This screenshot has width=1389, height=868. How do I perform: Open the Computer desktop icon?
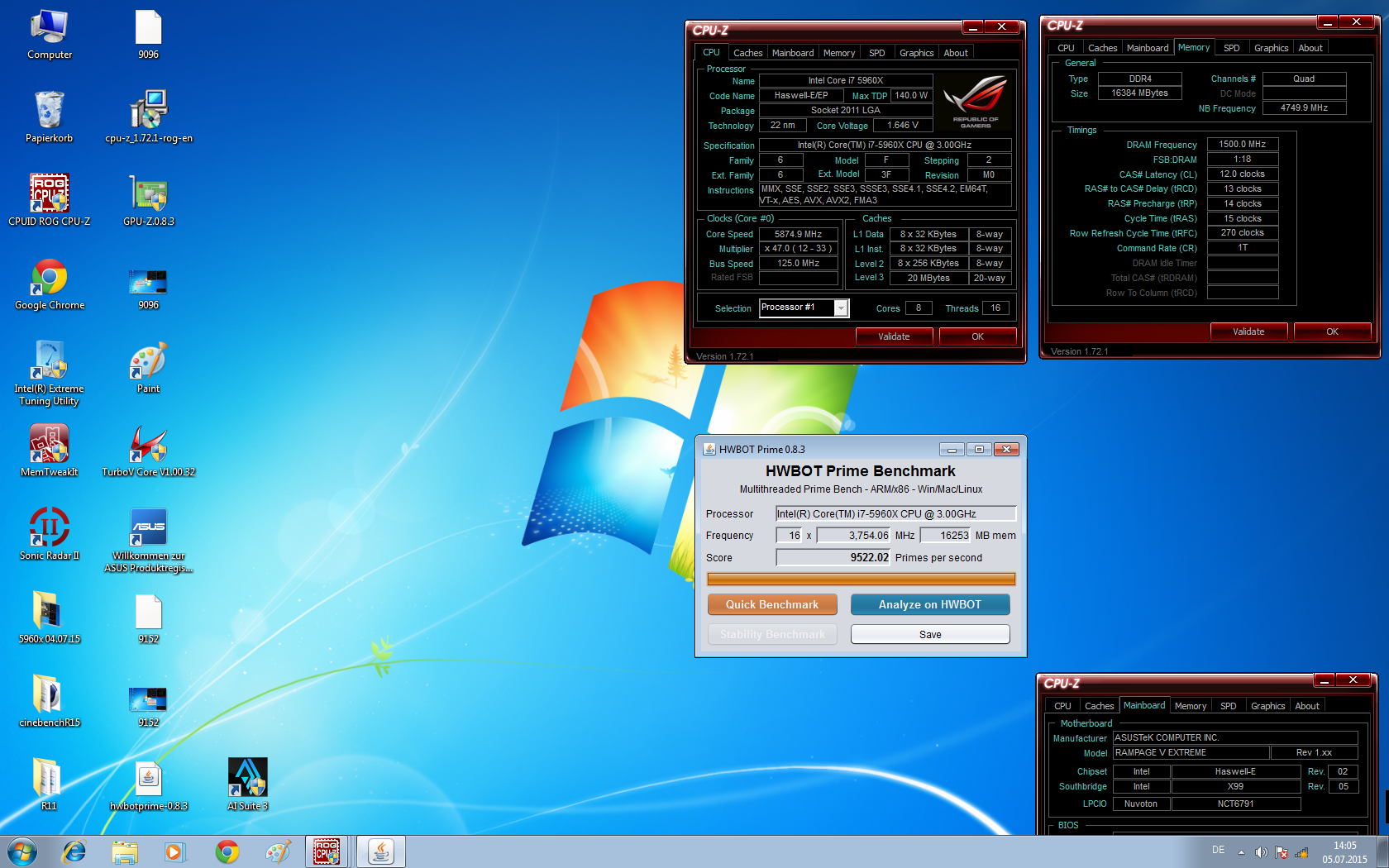pos(50,33)
